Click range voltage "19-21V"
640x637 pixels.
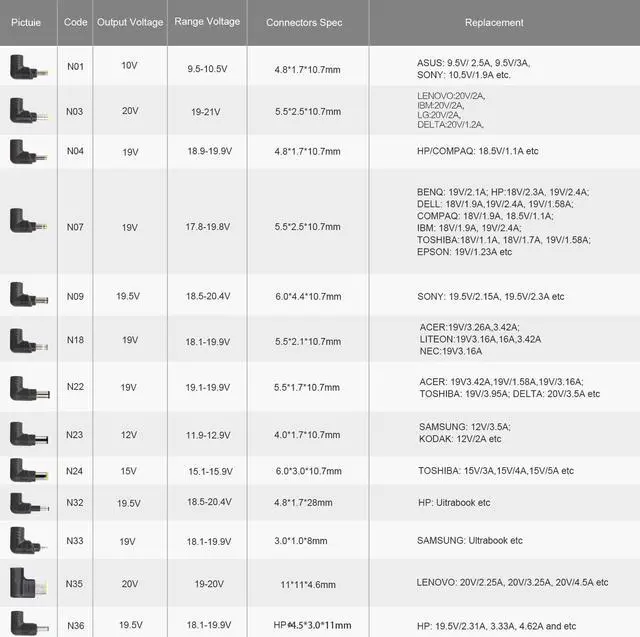coord(206,112)
